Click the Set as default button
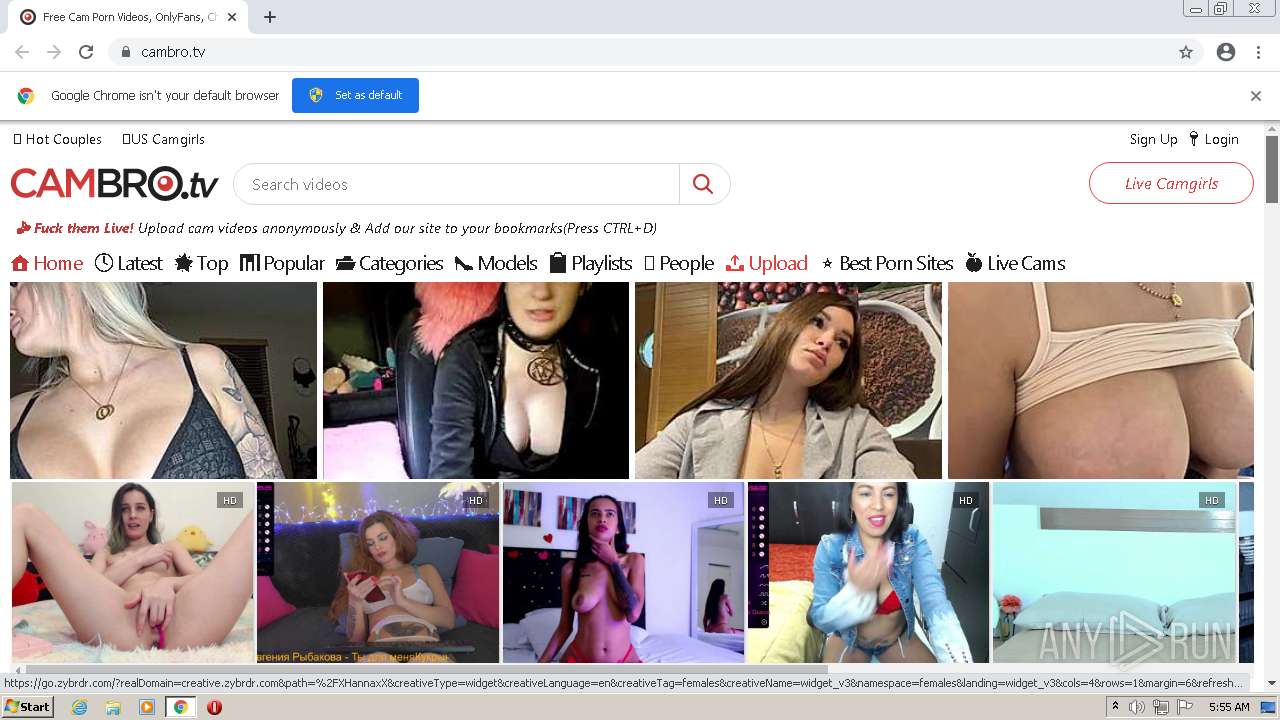Image resolution: width=1280 pixels, height=720 pixels. (355, 95)
